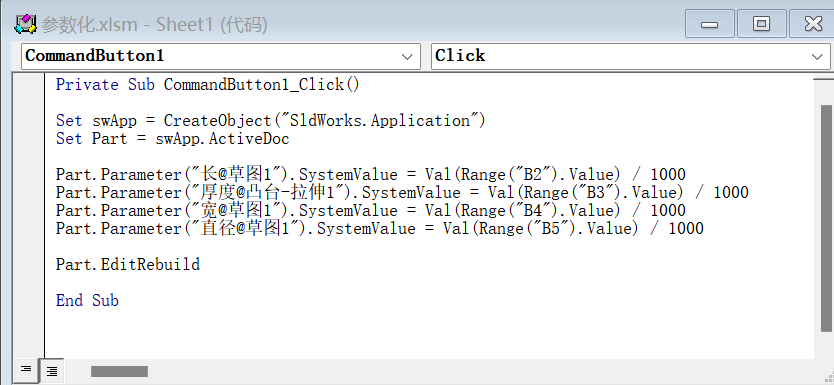Expand the CommandButton1 object dropdown arrow

pyautogui.click(x=407, y=56)
